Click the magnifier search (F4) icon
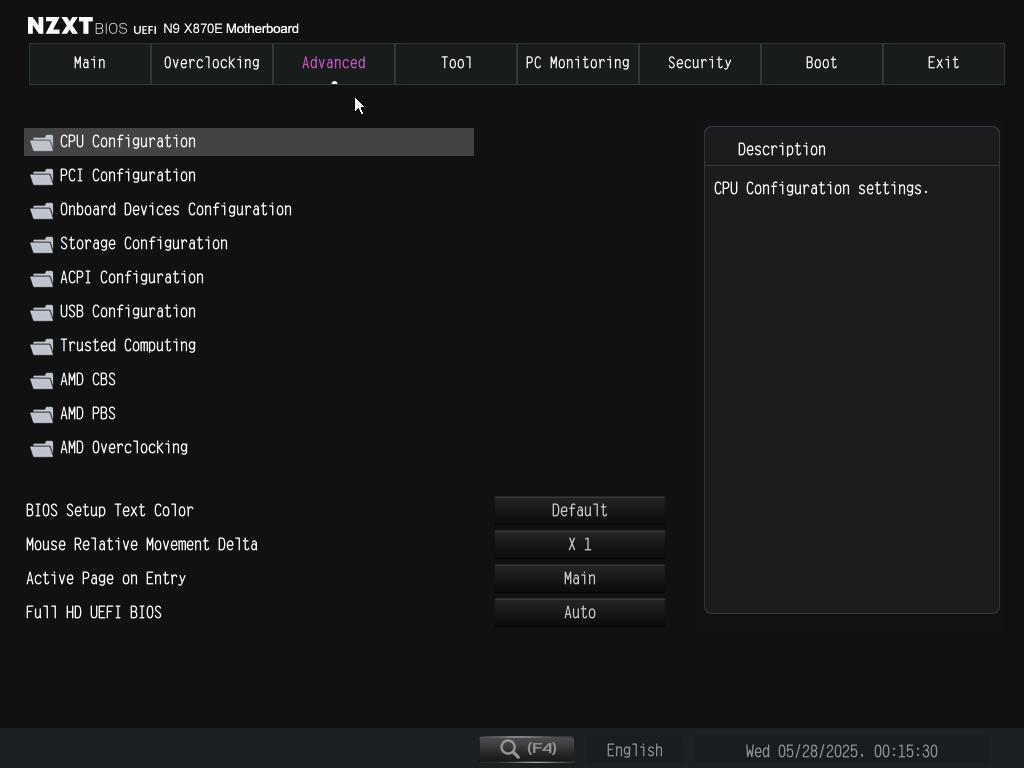This screenshot has height=768, width=1024. (x=510, y=749)
